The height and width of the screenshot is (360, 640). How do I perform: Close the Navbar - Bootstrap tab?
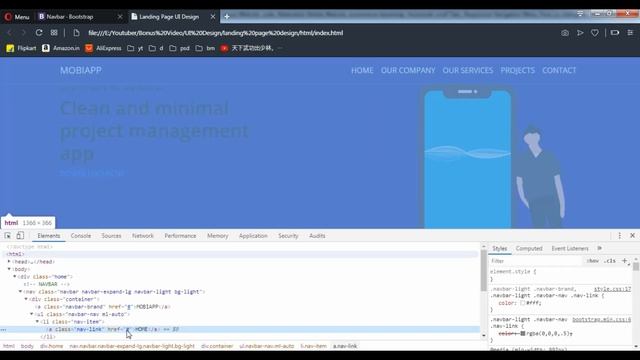click(120, 17)
